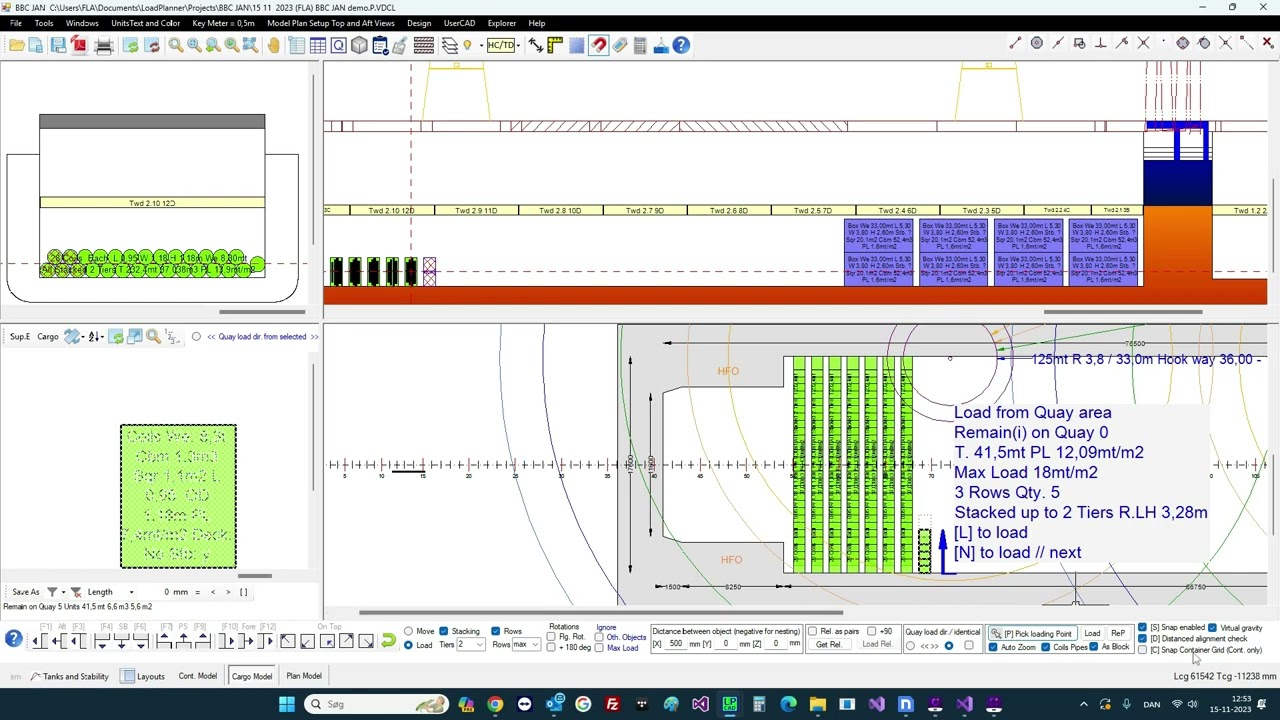Image resolution: width=1280 pixels, height=720 pixels.
Task: Toggle [S] Snap enabled checkbox
Action: [x=1142, y=628]
